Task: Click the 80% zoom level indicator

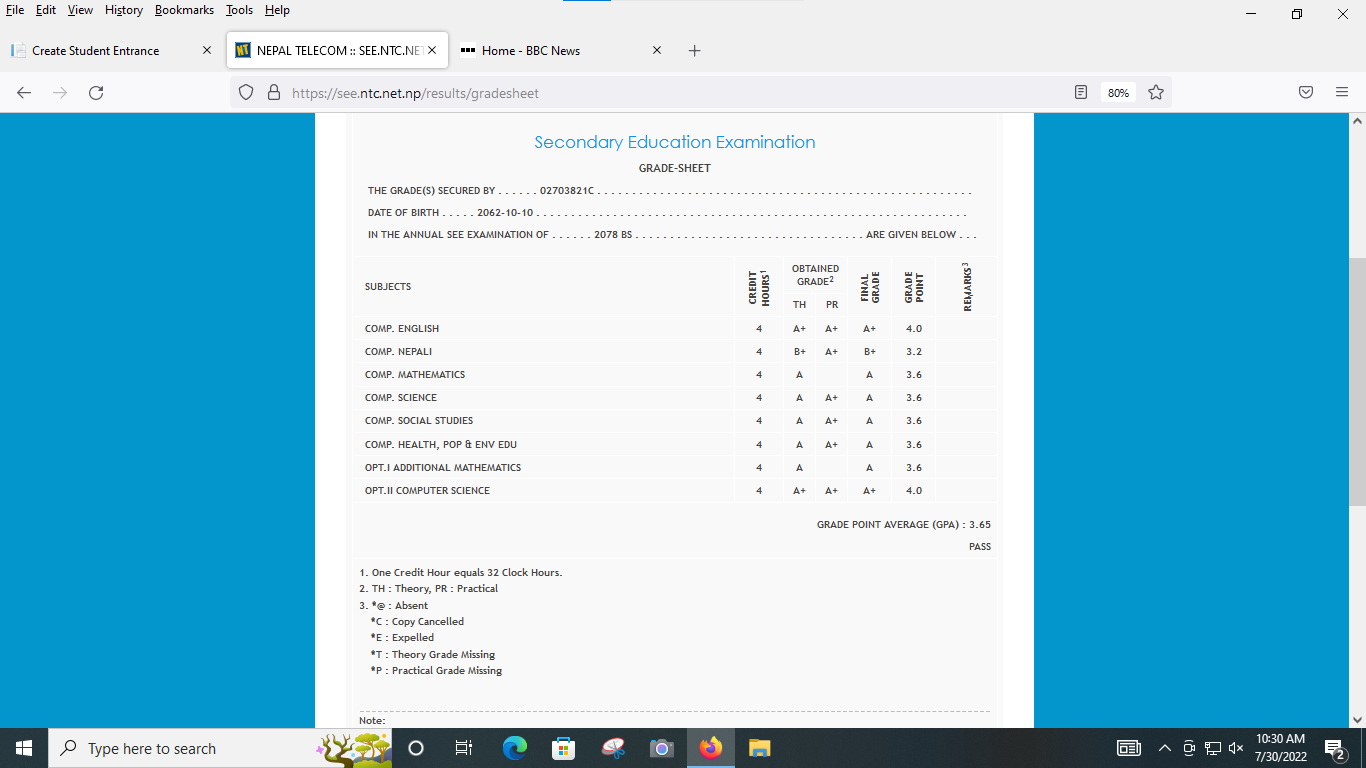Action: coord(1118,93)
